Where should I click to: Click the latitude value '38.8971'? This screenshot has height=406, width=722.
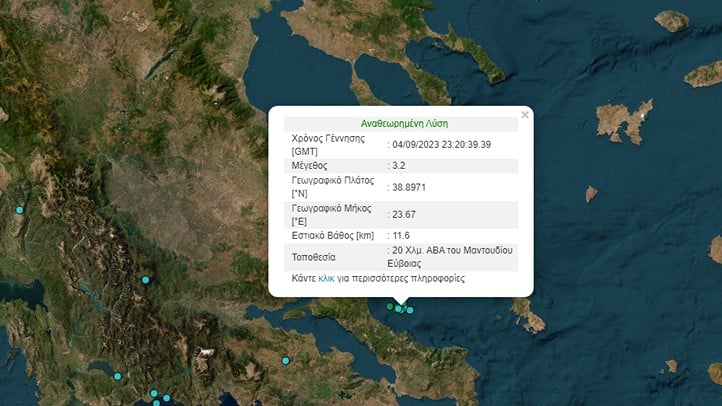pos(409,187)
